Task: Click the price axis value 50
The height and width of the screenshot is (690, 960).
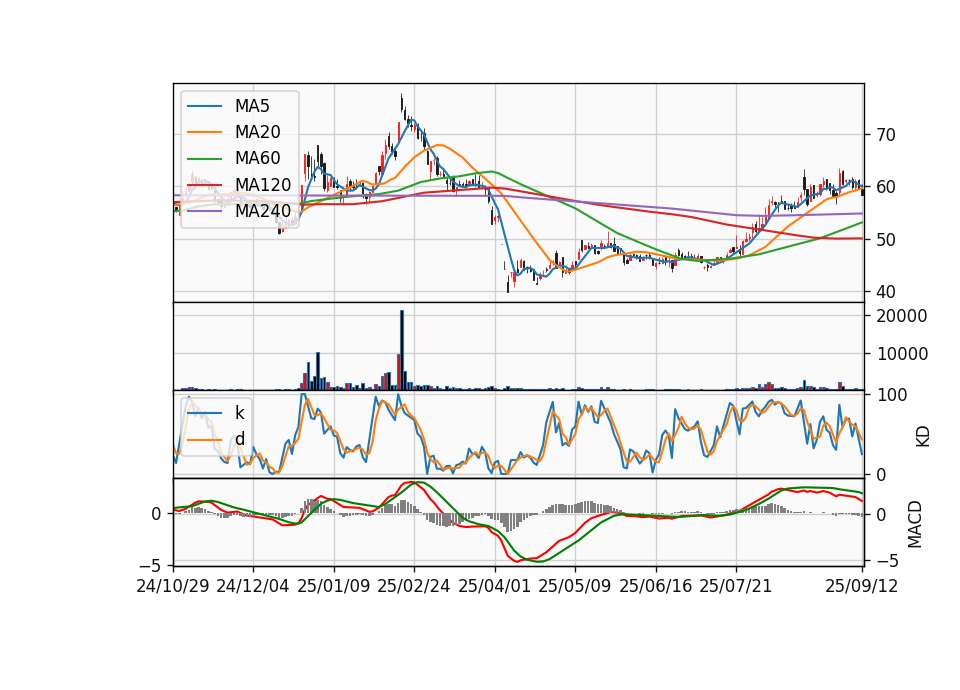Action: coord(886,240)
